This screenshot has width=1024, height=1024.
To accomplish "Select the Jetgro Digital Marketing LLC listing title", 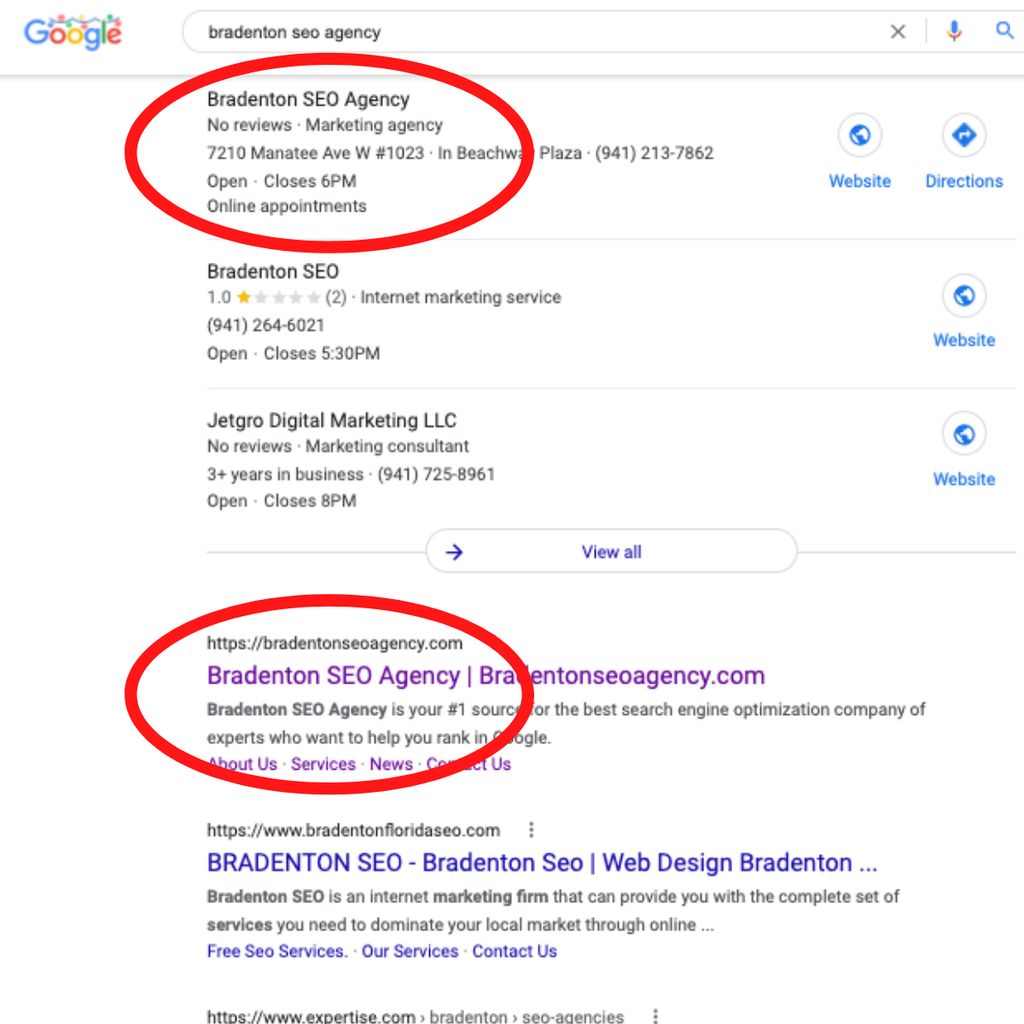I will (331, 420).
